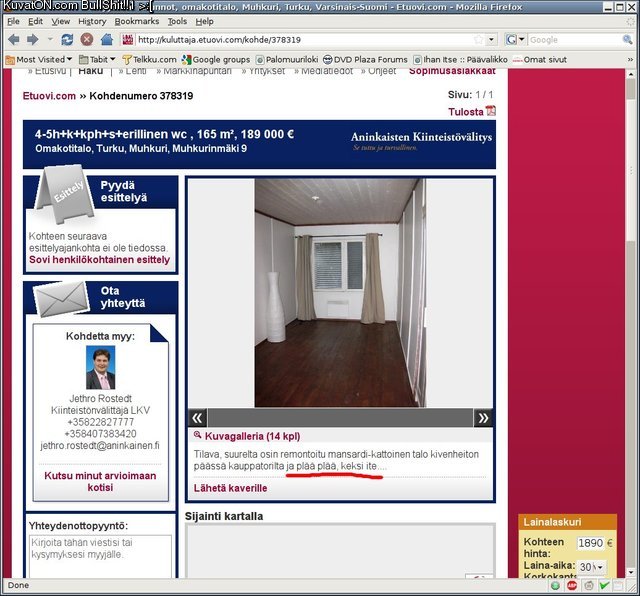The image size is (640, 596).
Task: Go forward with the Forward arrow button
Action: (x=33, y=40)
